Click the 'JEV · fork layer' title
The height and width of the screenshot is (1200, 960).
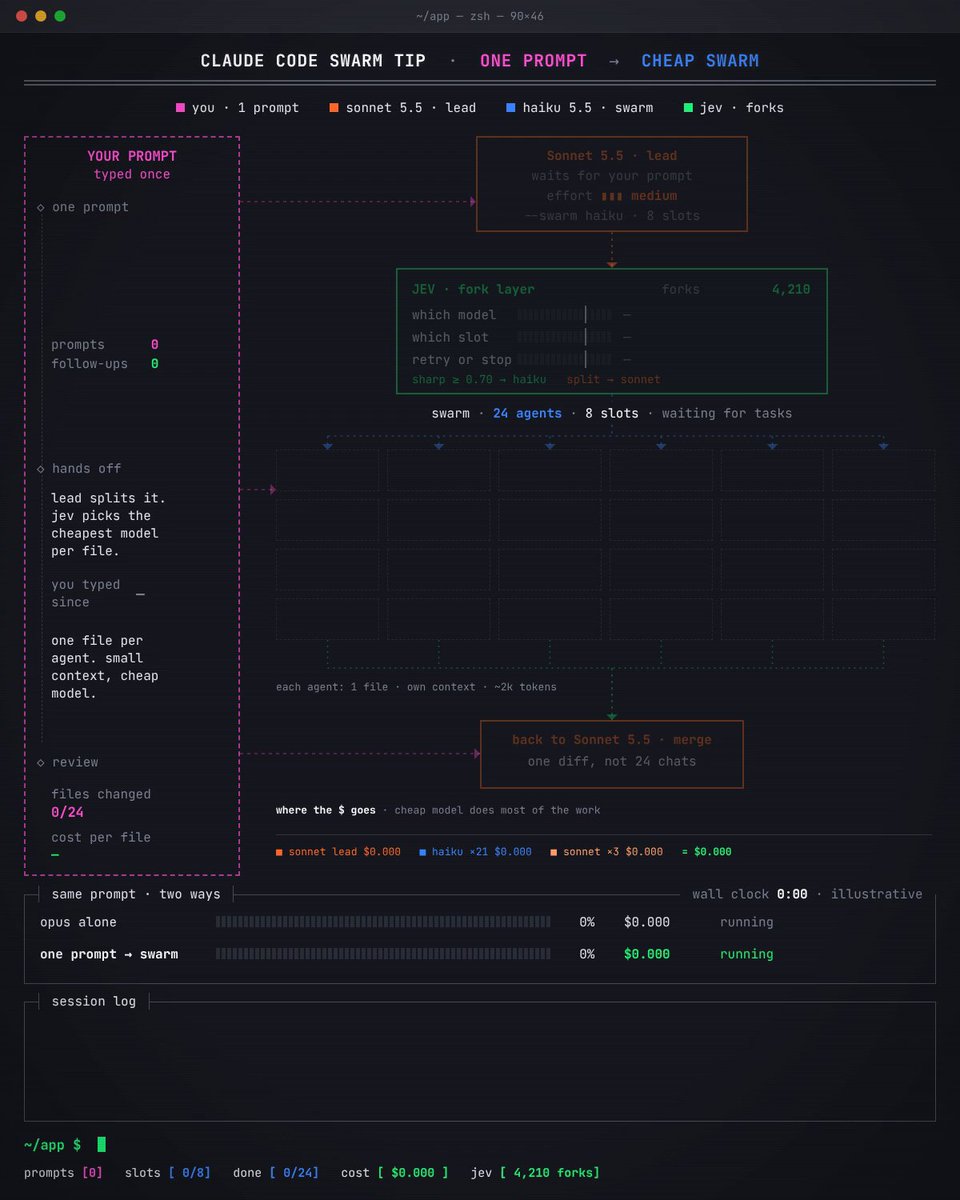tap(473, 289)
